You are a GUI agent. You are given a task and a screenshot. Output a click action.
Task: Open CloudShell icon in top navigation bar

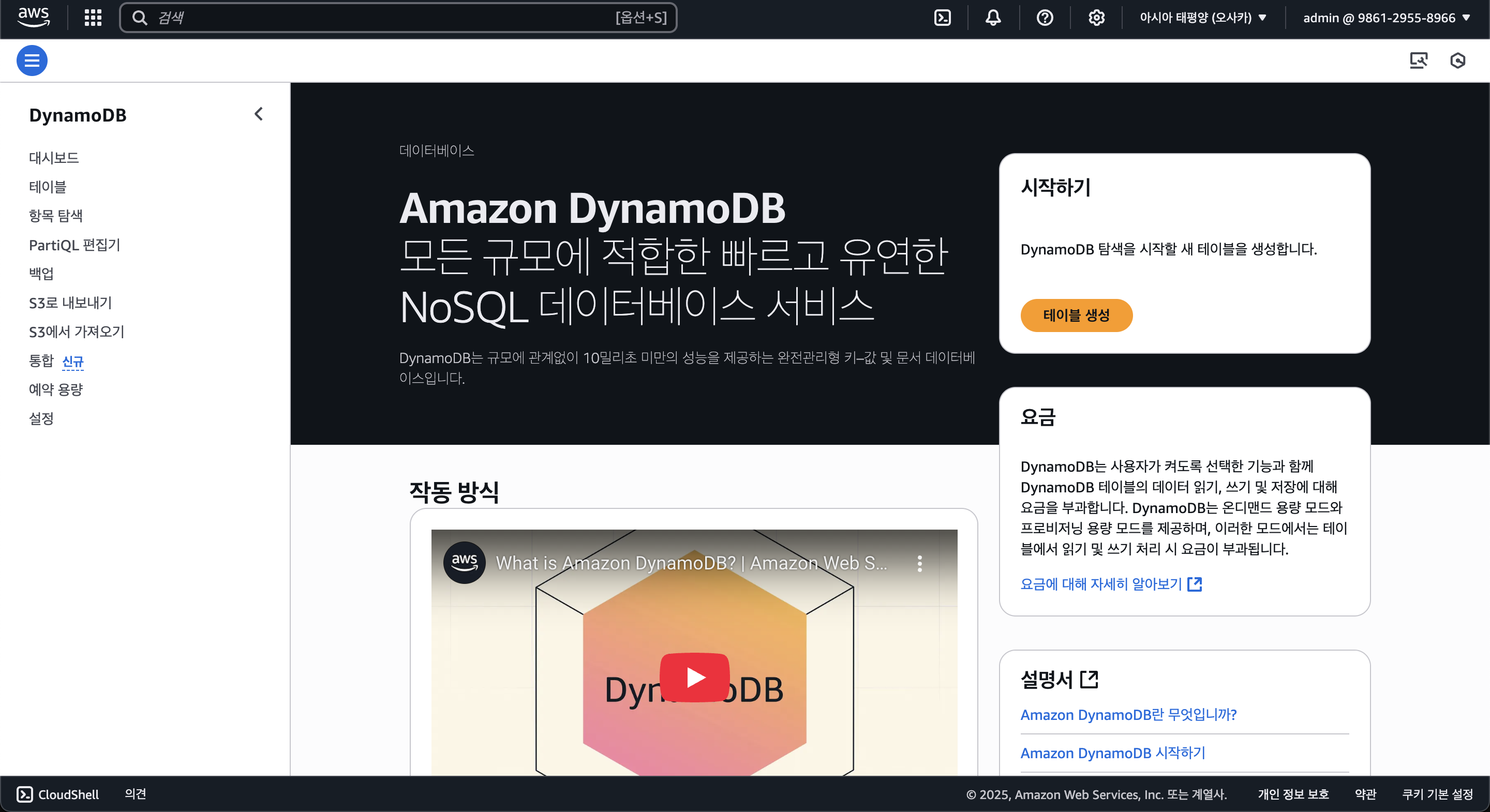click(x=942, y=18)
